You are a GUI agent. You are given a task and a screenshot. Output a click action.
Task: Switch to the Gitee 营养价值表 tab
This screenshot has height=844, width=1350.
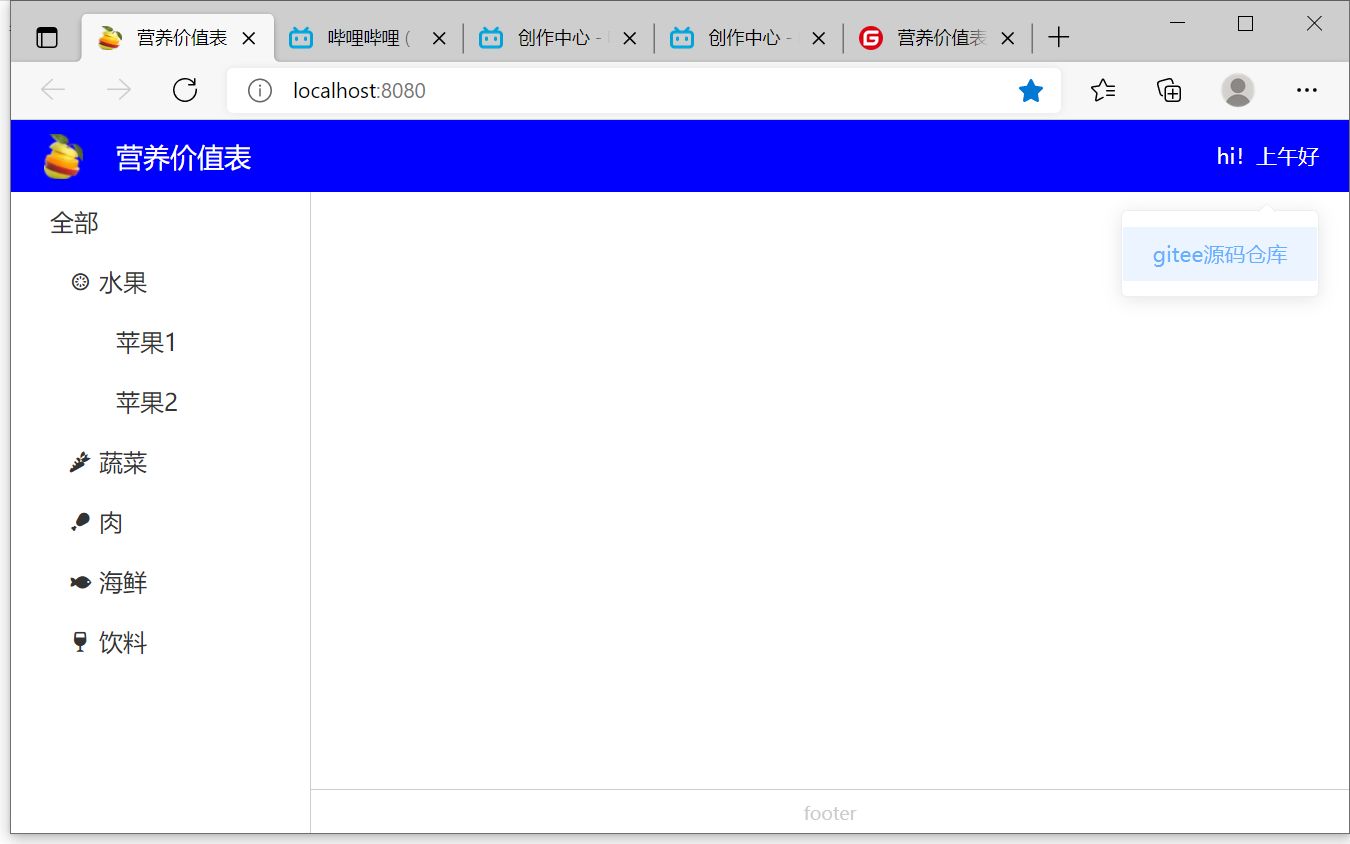[x=937, y=38]
